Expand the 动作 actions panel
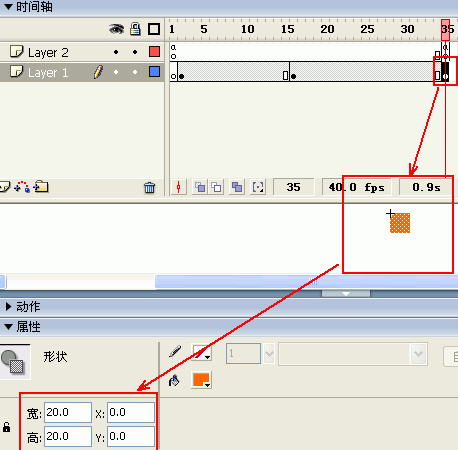The image size is (458, 450). pyautogui.click(x=9, y=306)
